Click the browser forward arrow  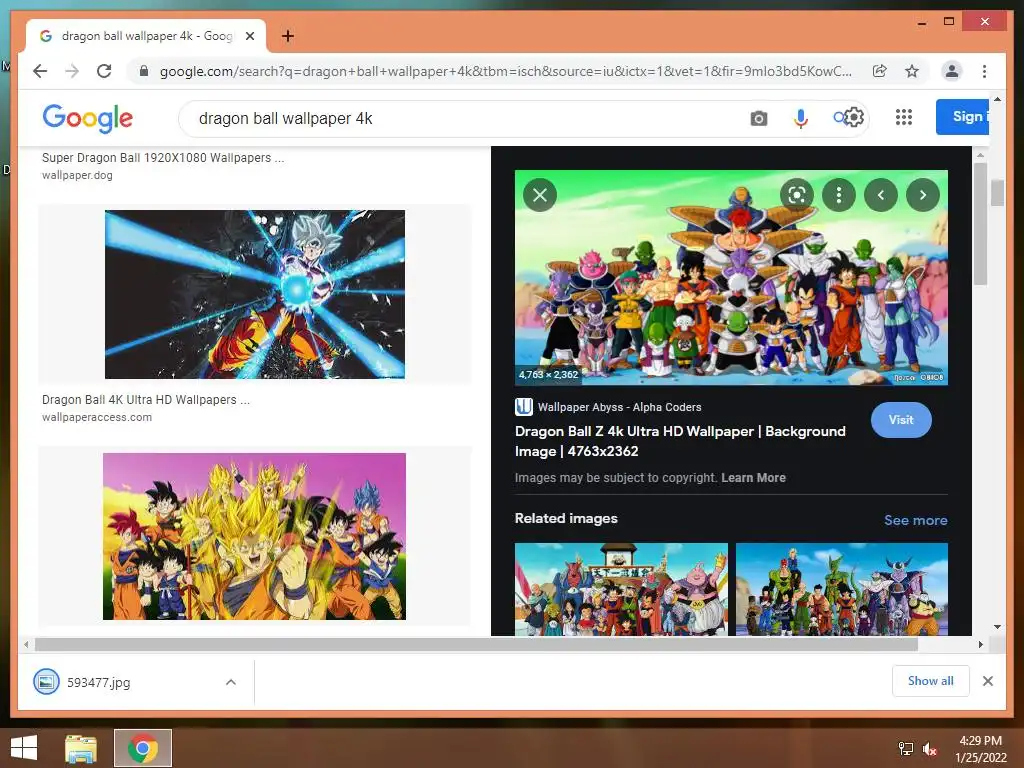[72, 71]
